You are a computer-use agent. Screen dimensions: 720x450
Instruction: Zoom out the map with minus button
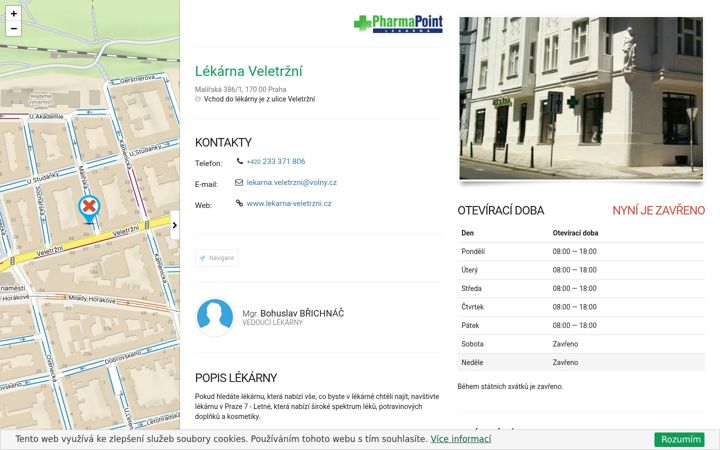pyautogui.click(x=14, y=28)
